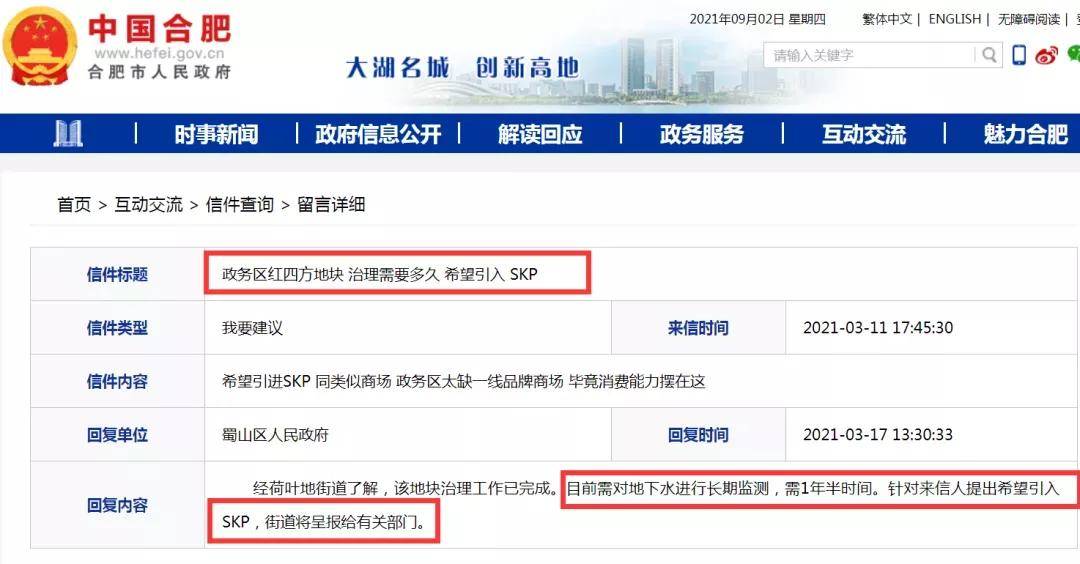
Task: Click the 合肥市人民政府 subtitle text
Action: tap(159, 72)
